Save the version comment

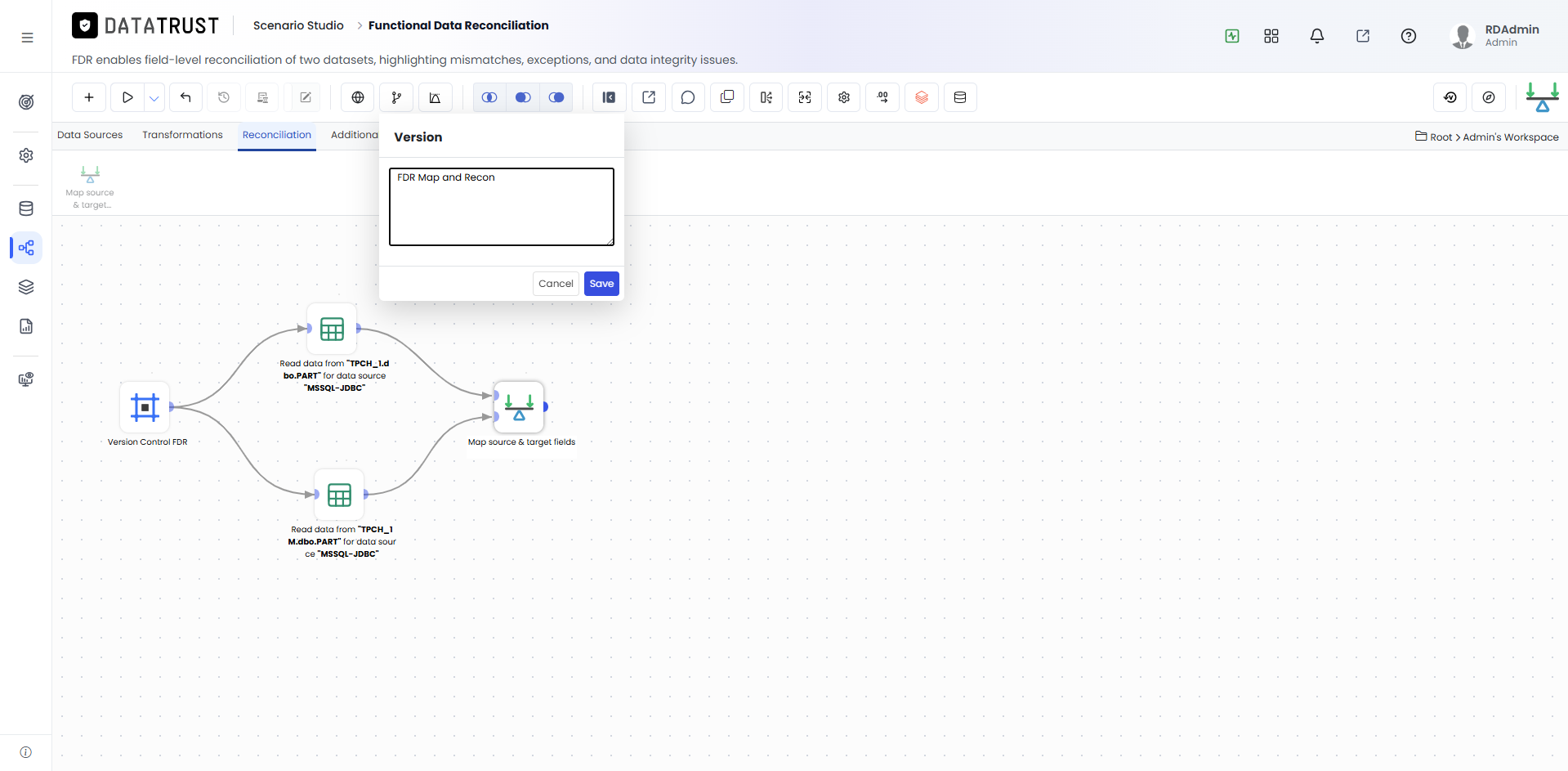pos(601,284)
